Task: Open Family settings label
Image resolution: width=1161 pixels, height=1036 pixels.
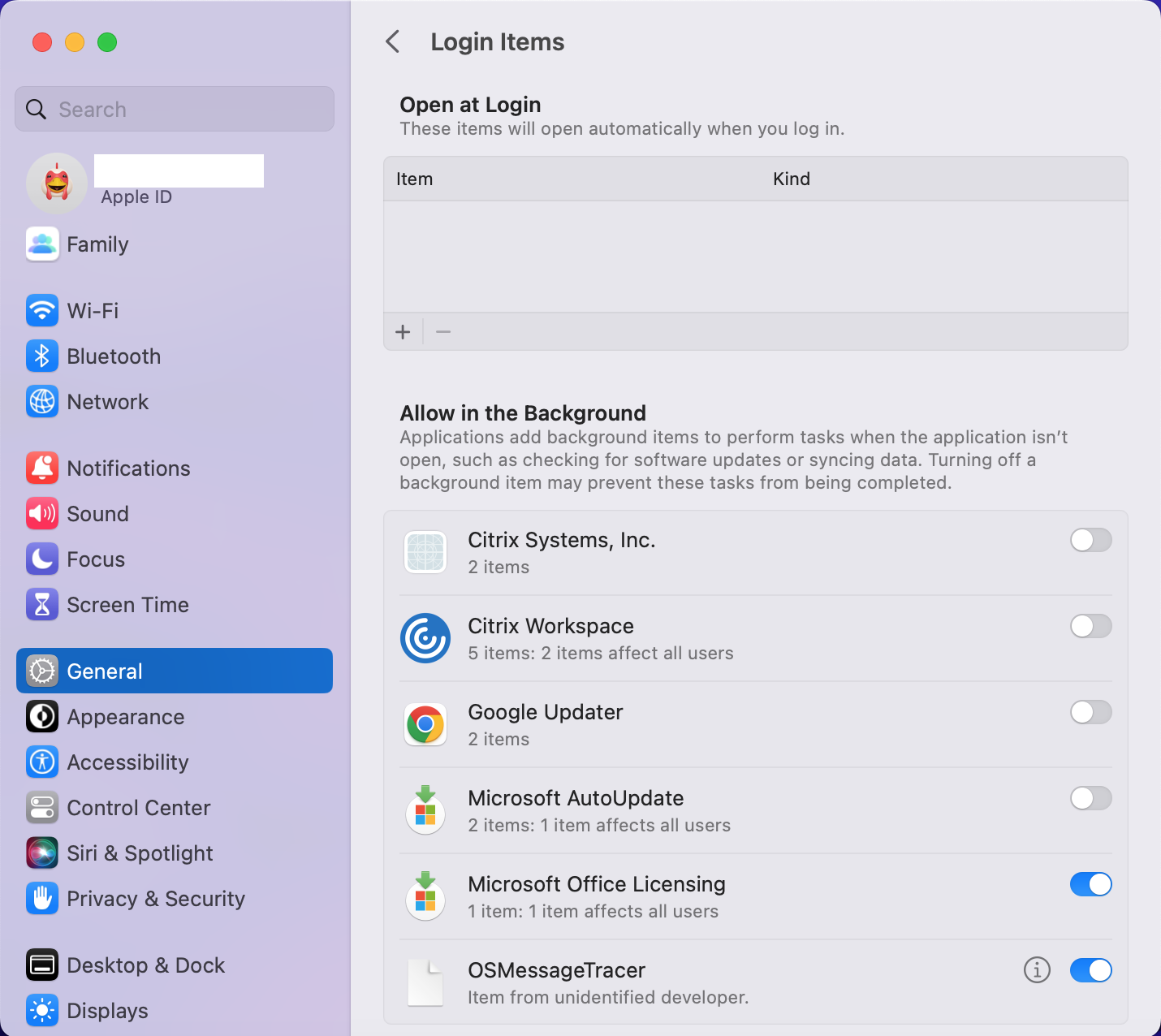Action: coord(97,244)
